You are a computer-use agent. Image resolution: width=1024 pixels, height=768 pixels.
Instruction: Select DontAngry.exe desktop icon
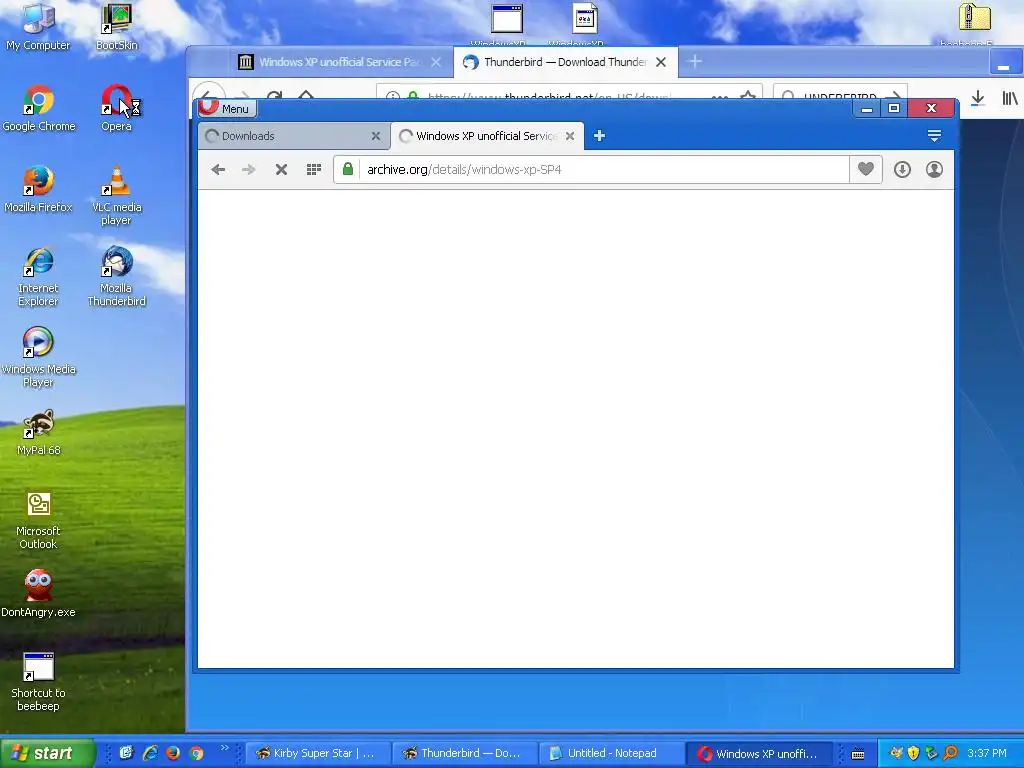39,593
